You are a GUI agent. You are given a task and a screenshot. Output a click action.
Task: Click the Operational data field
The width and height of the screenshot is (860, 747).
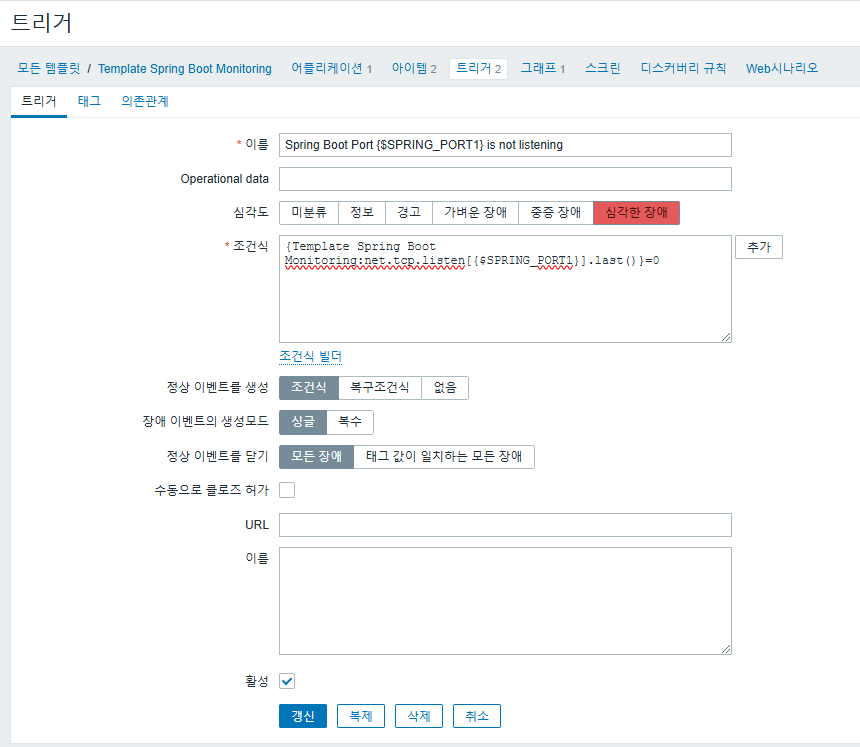click(x=505, y=179)
